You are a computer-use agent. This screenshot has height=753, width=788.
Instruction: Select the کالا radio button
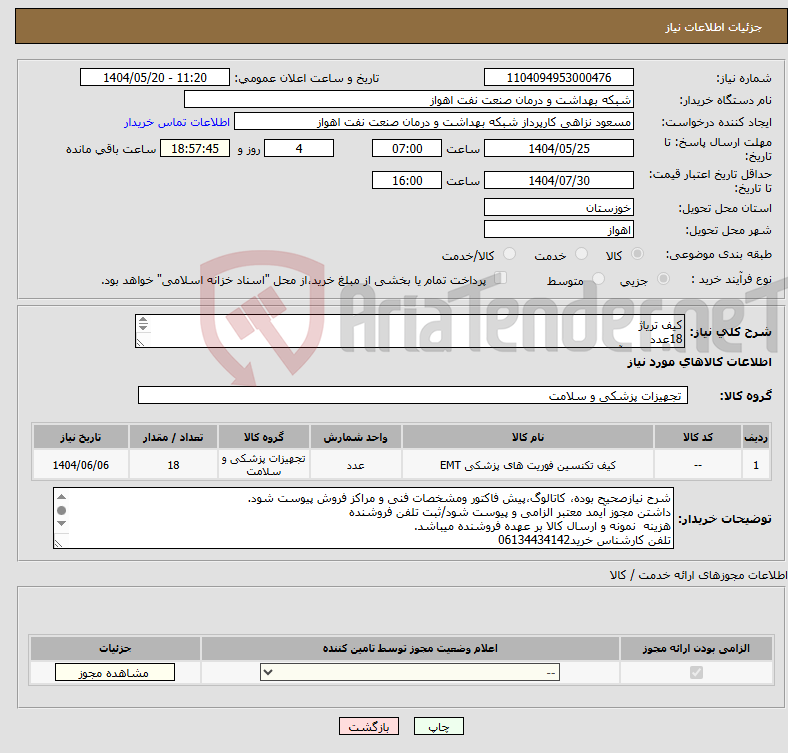pos(638,255)
